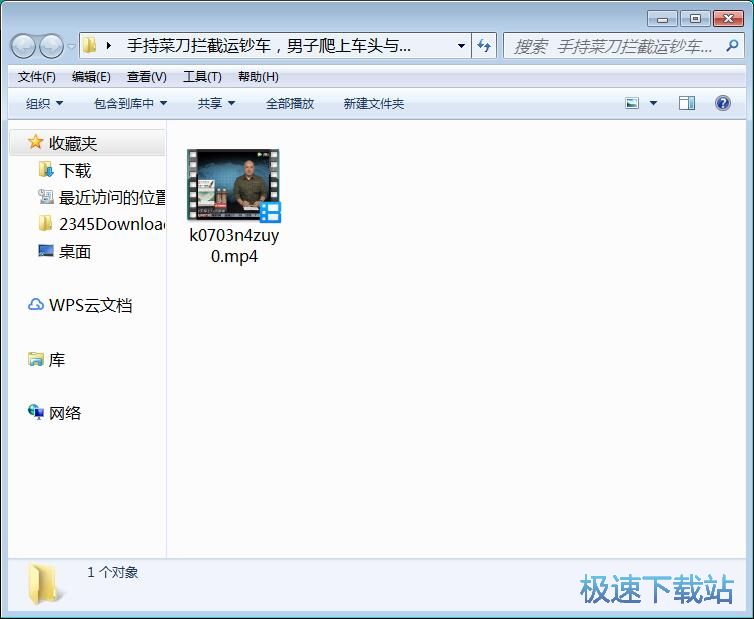Select 库 in navigation pane
Screen dimensions: 754x619
coord(57,359)
